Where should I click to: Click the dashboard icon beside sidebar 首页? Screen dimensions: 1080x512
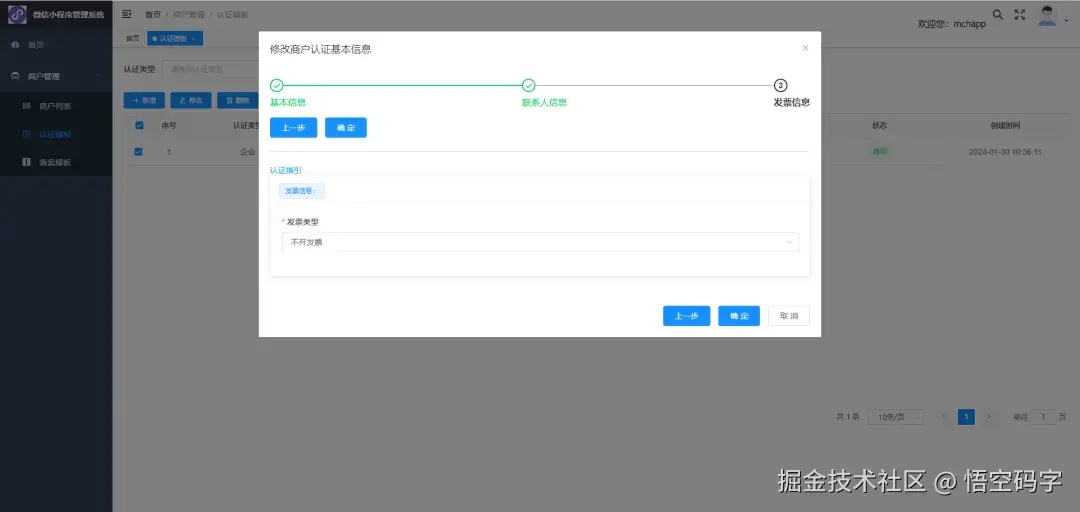pyautogui.click(x=15, y=45)
